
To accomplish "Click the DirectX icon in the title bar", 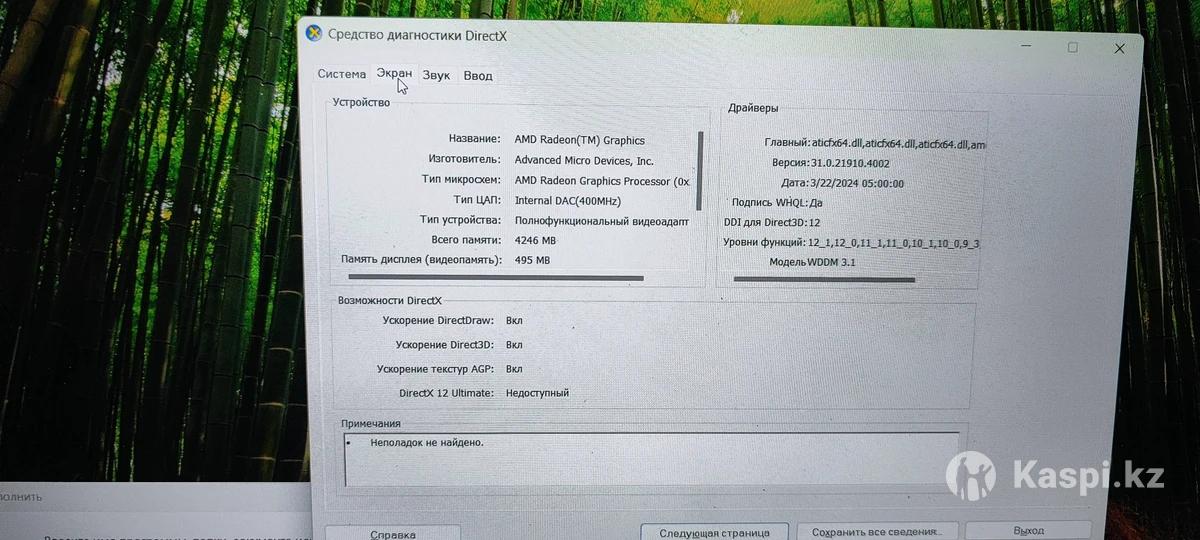I will pos(314,34).
